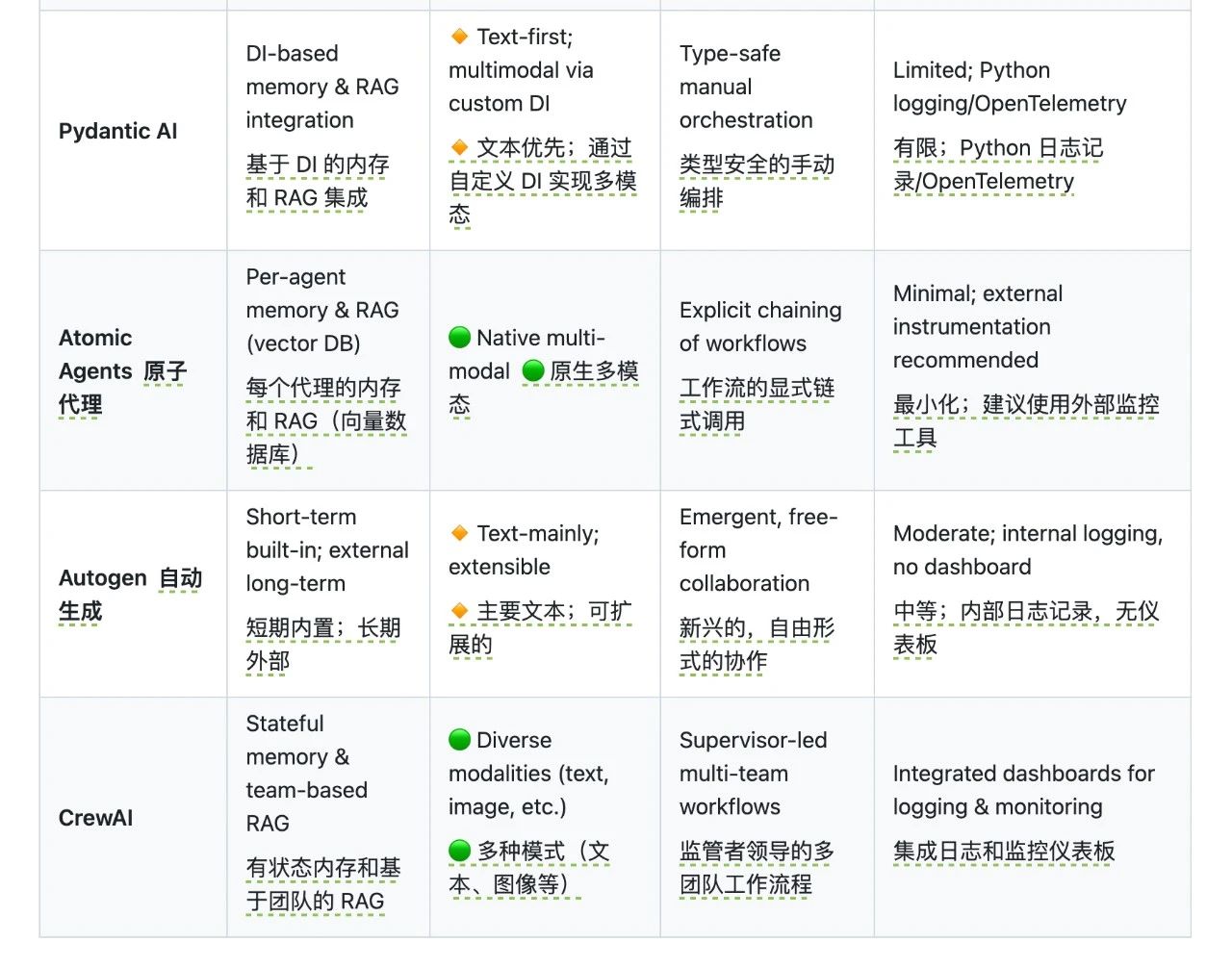Click the translated text '基于 DI 的内存和 RAG 集成'
The width and height of the screenshot is (1232, 967).
[x=318, y=181]
